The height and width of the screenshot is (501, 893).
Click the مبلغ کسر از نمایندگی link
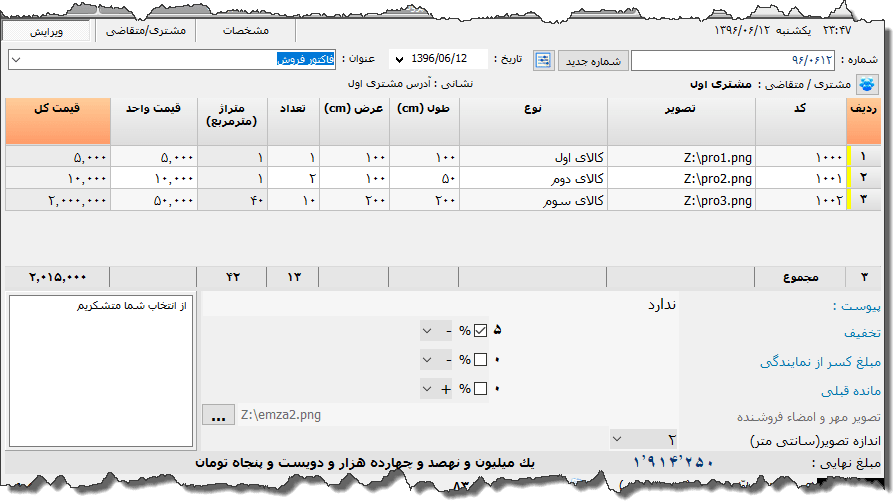(820, 362)
